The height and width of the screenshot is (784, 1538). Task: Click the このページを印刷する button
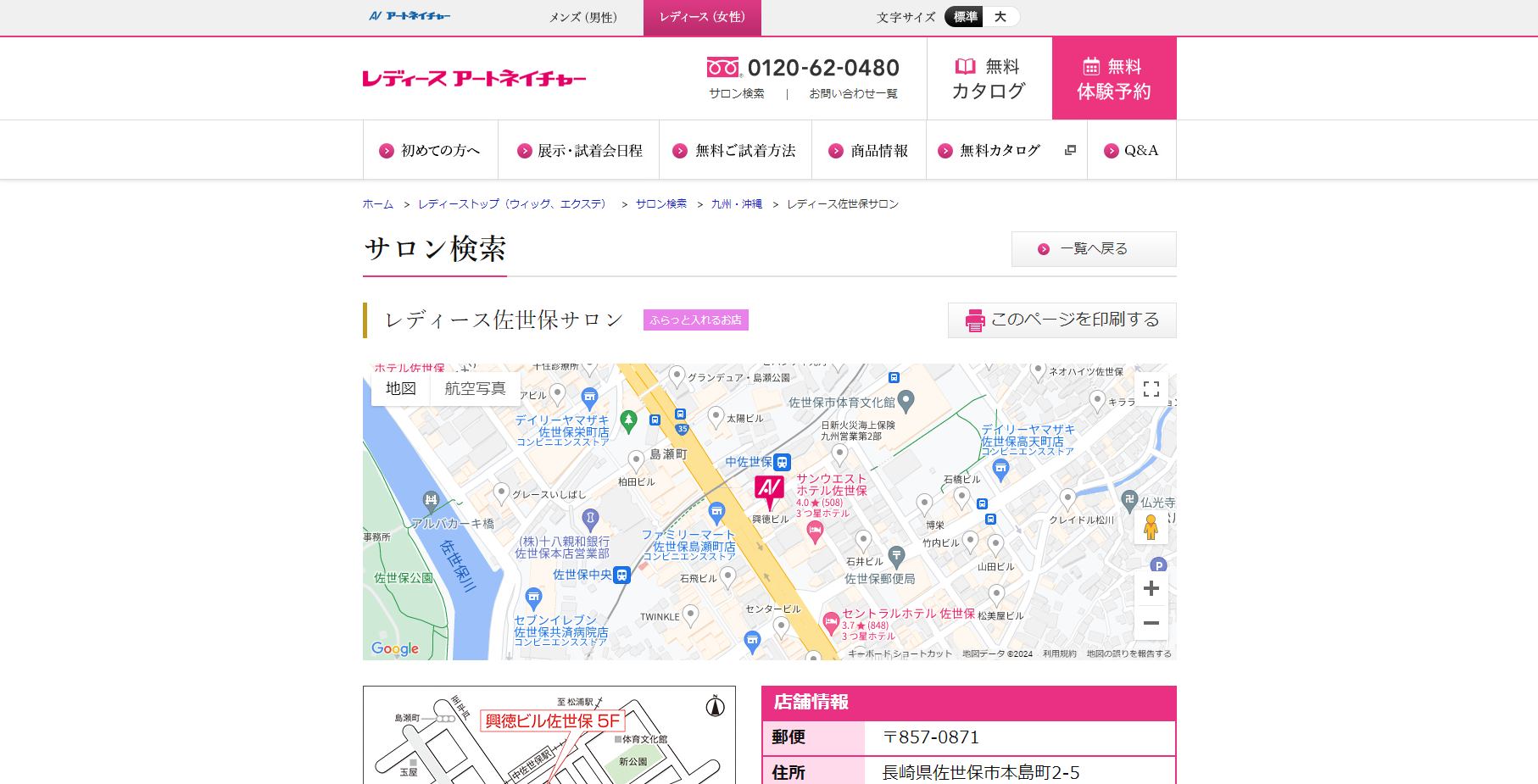1062,320
